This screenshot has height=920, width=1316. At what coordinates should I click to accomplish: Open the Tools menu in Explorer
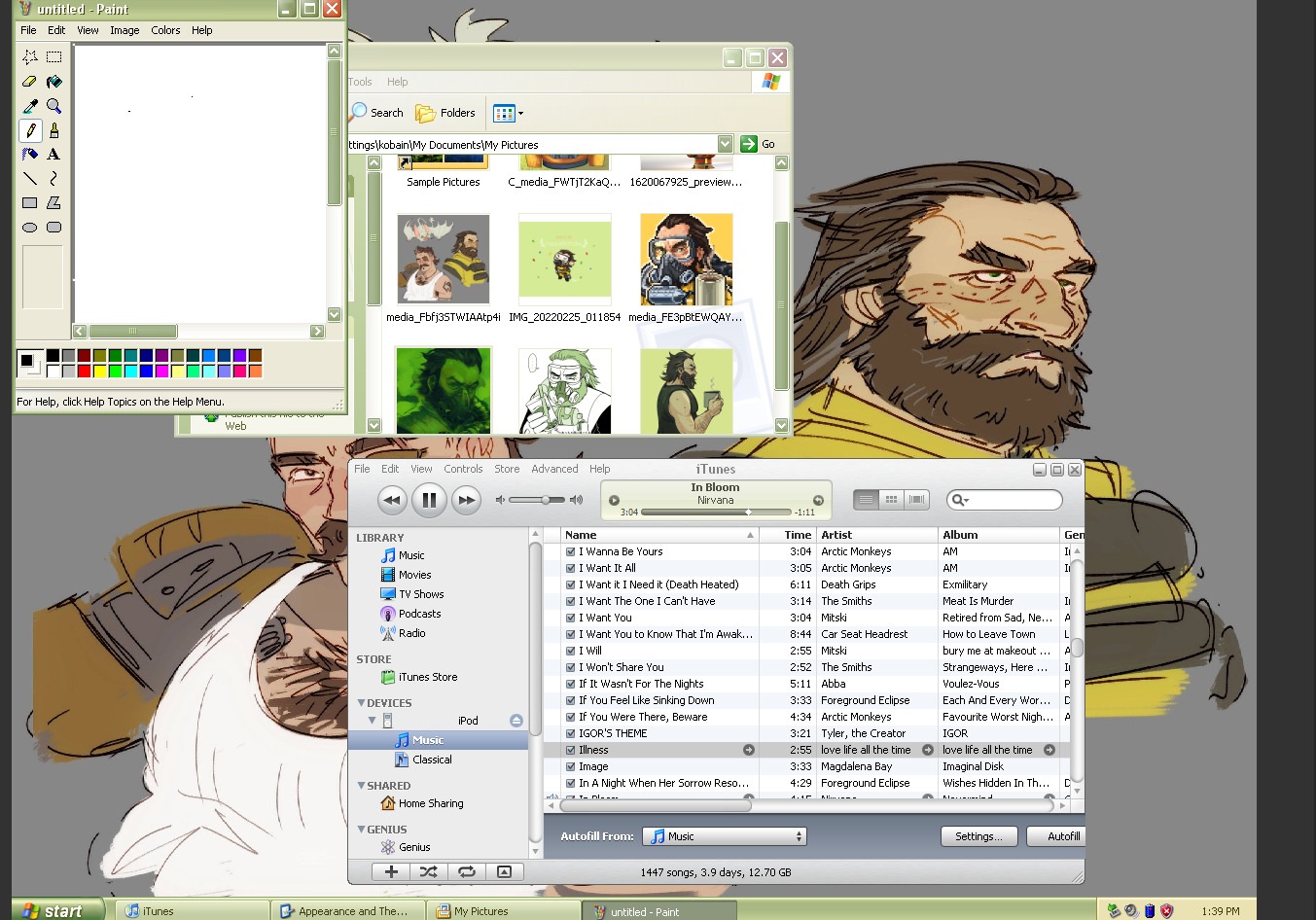point(360,82)
